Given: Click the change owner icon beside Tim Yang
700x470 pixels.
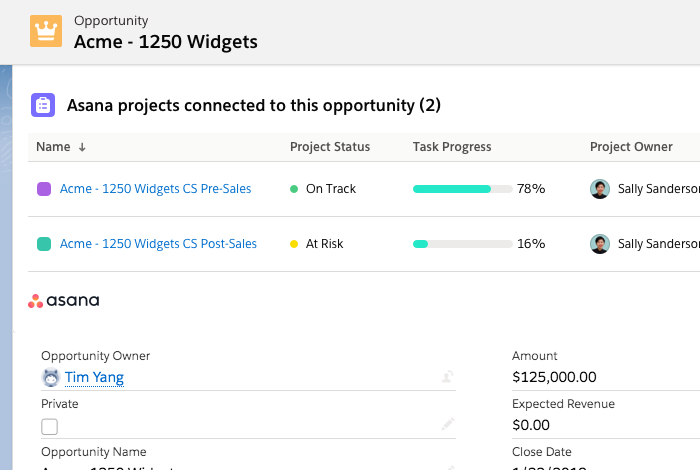Looking at the screenshot, I should point(448,377).
